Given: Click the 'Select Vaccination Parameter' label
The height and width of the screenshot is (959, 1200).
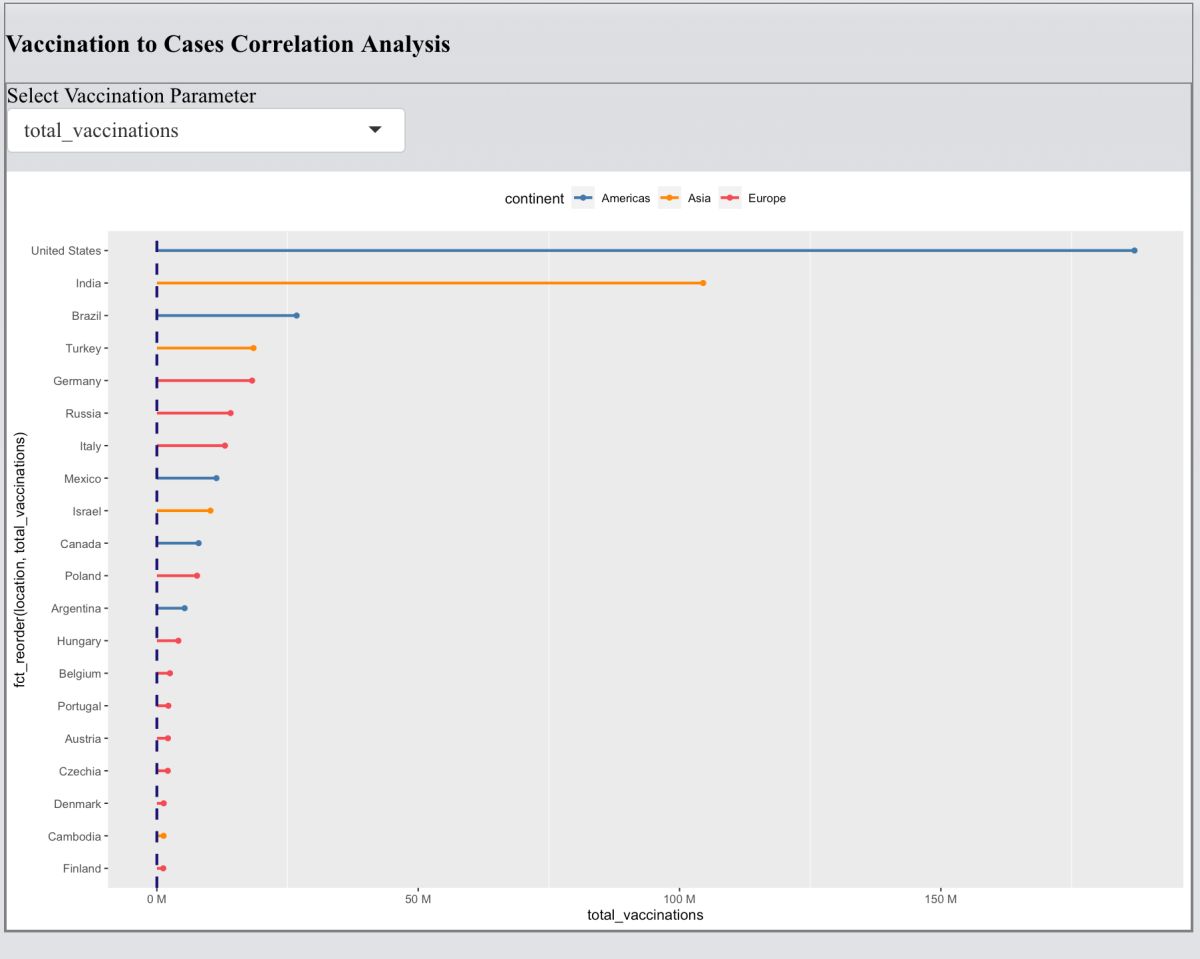Looking at the screenshot, I should click(x=132, y=96).
